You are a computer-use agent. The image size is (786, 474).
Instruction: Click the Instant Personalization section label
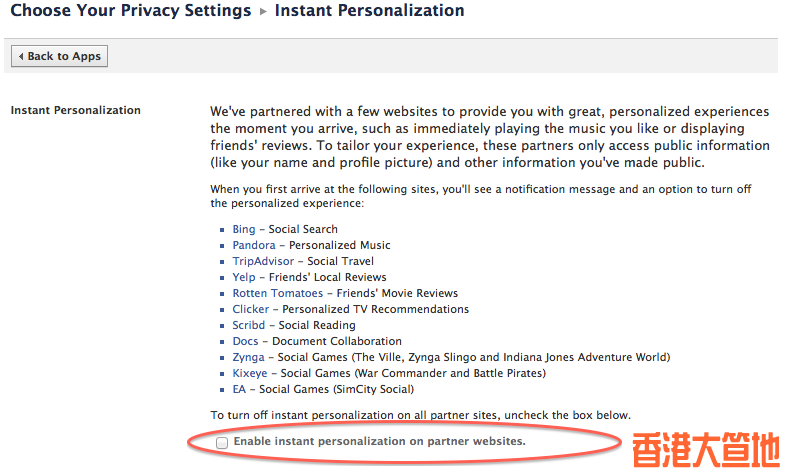76,110
